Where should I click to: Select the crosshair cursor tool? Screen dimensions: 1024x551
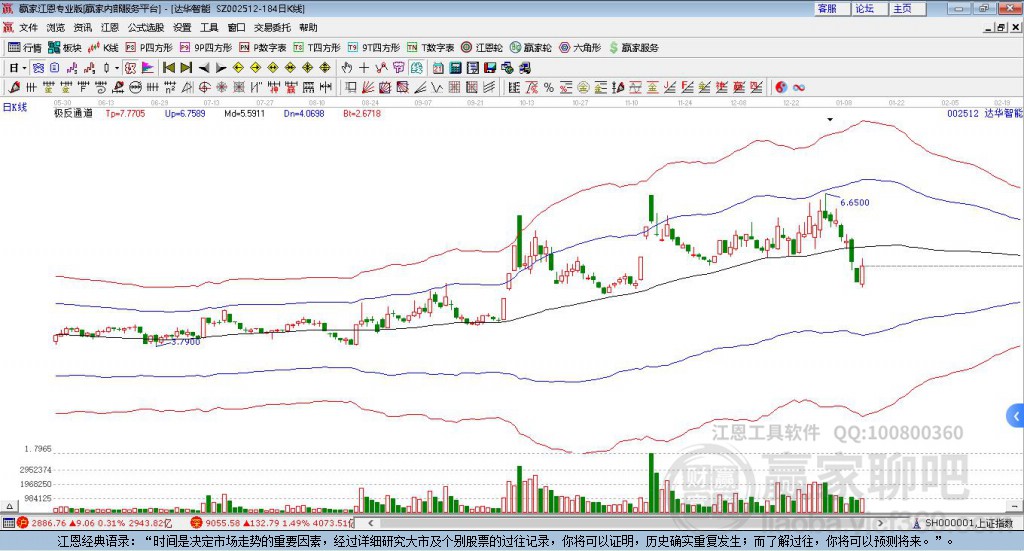[x=364, y=68]
